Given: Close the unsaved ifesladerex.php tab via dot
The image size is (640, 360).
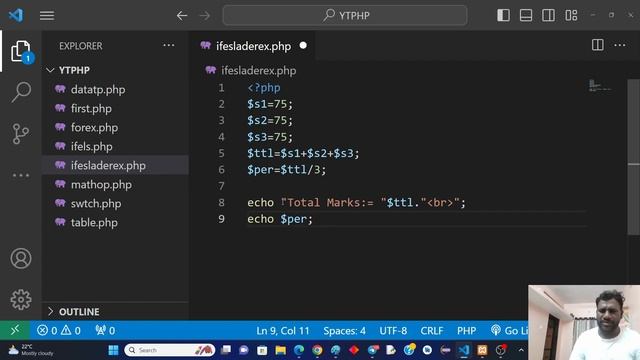Looking at the screenshot, I should coord(303,45).
